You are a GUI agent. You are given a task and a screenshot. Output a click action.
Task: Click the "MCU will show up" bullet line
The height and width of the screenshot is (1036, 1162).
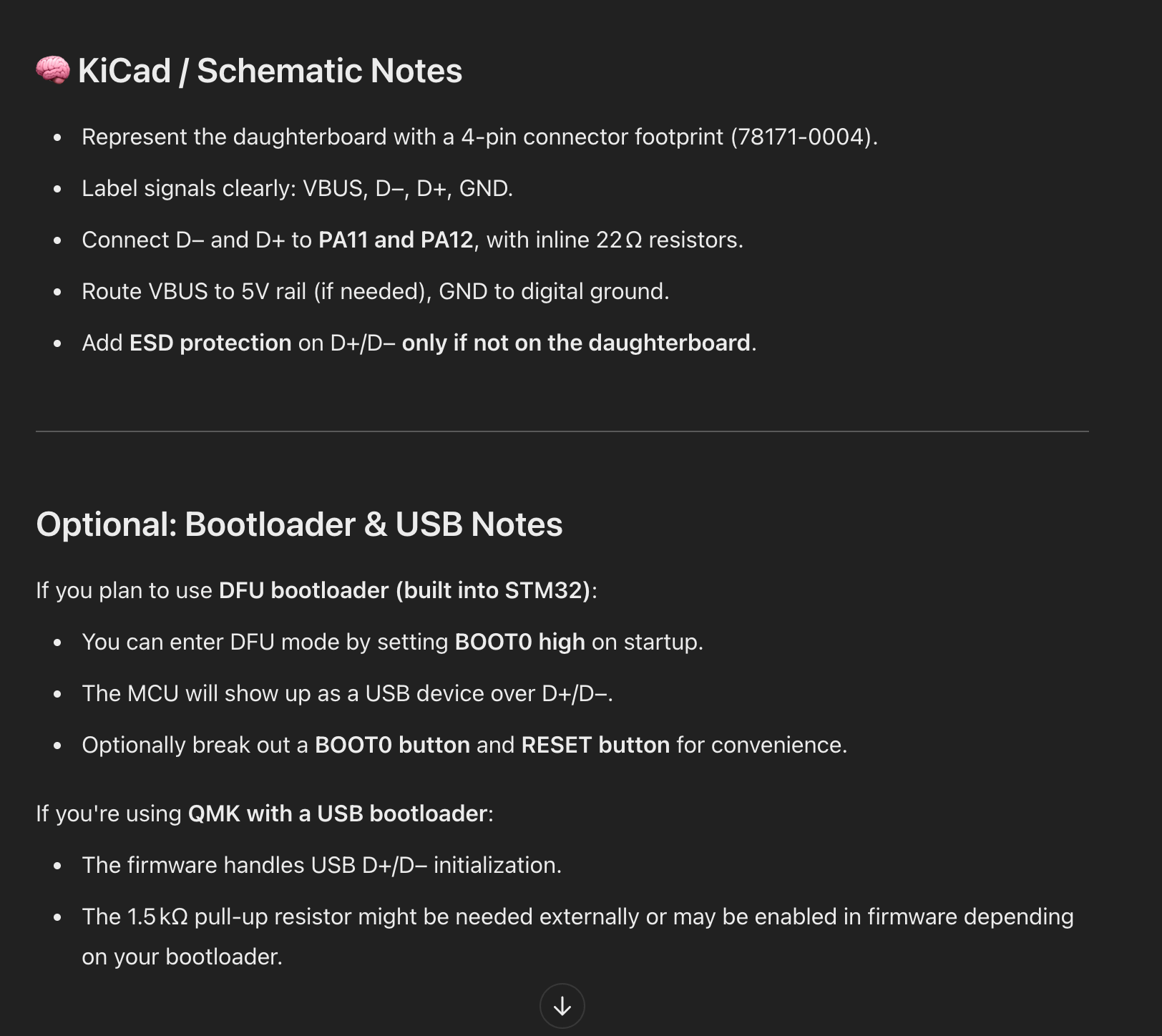347,693
